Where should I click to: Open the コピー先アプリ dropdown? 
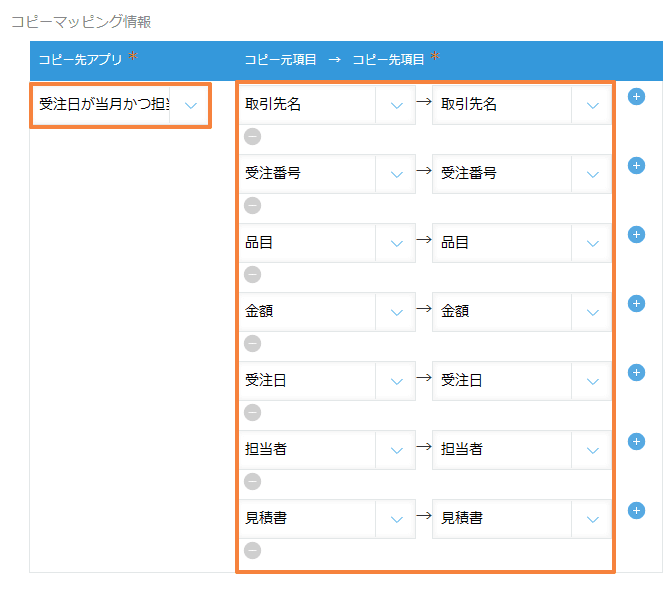click(x=120, y=105)
